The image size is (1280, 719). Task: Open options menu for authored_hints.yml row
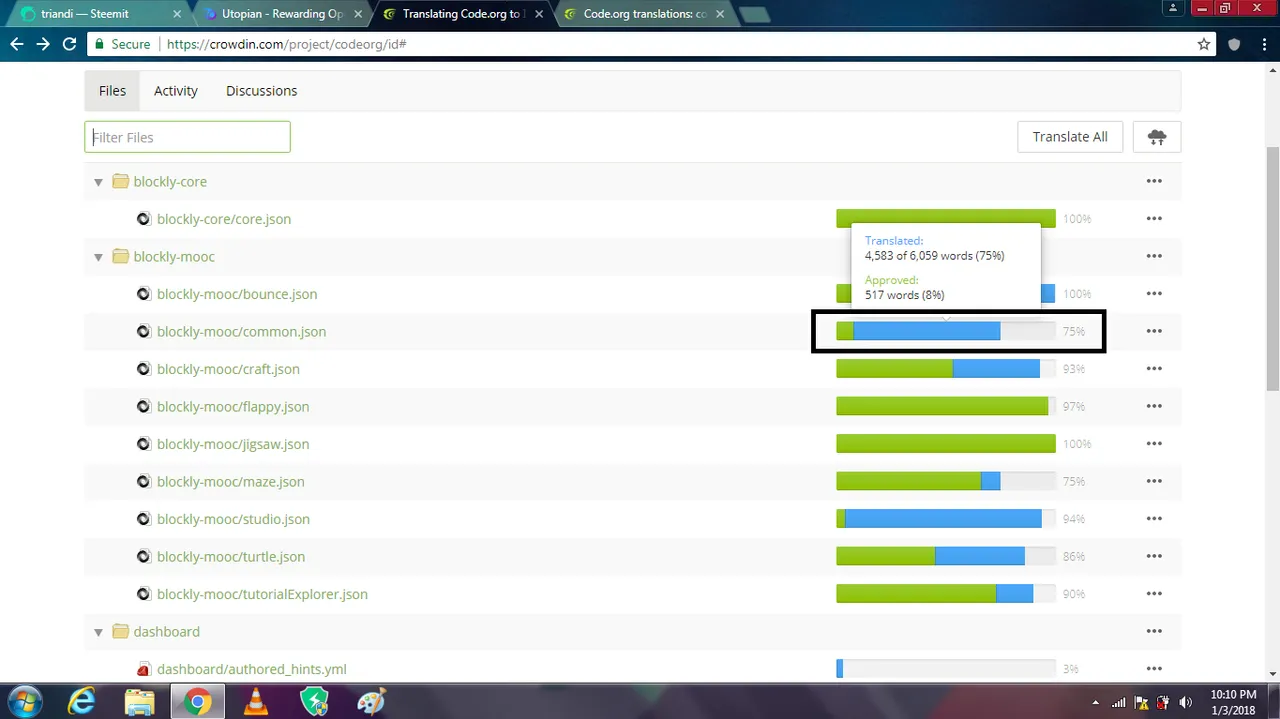coord(1154,669)
